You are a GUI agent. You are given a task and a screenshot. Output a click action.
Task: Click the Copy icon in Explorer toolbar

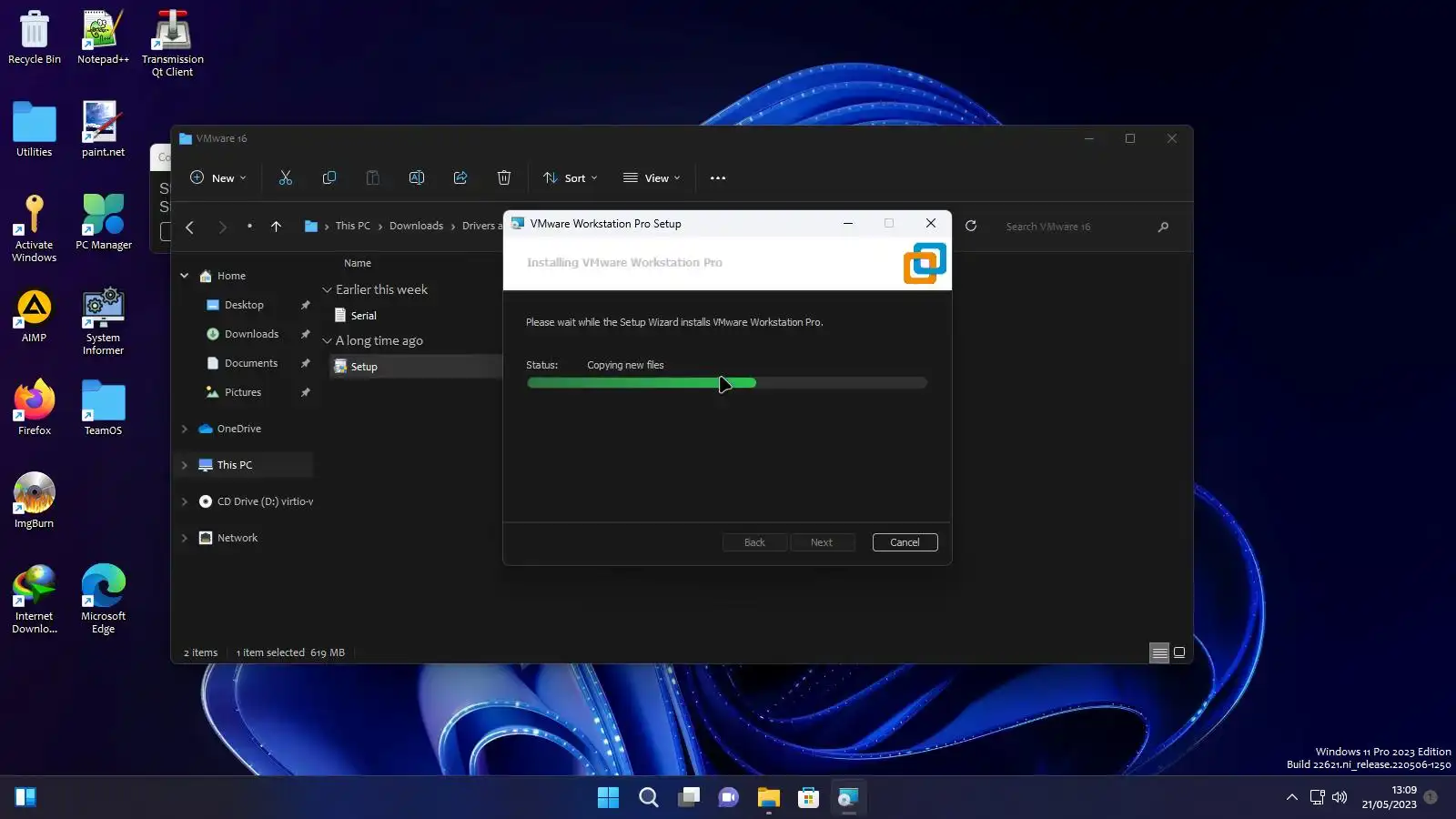pyautogui.click(x=329, y=177)
